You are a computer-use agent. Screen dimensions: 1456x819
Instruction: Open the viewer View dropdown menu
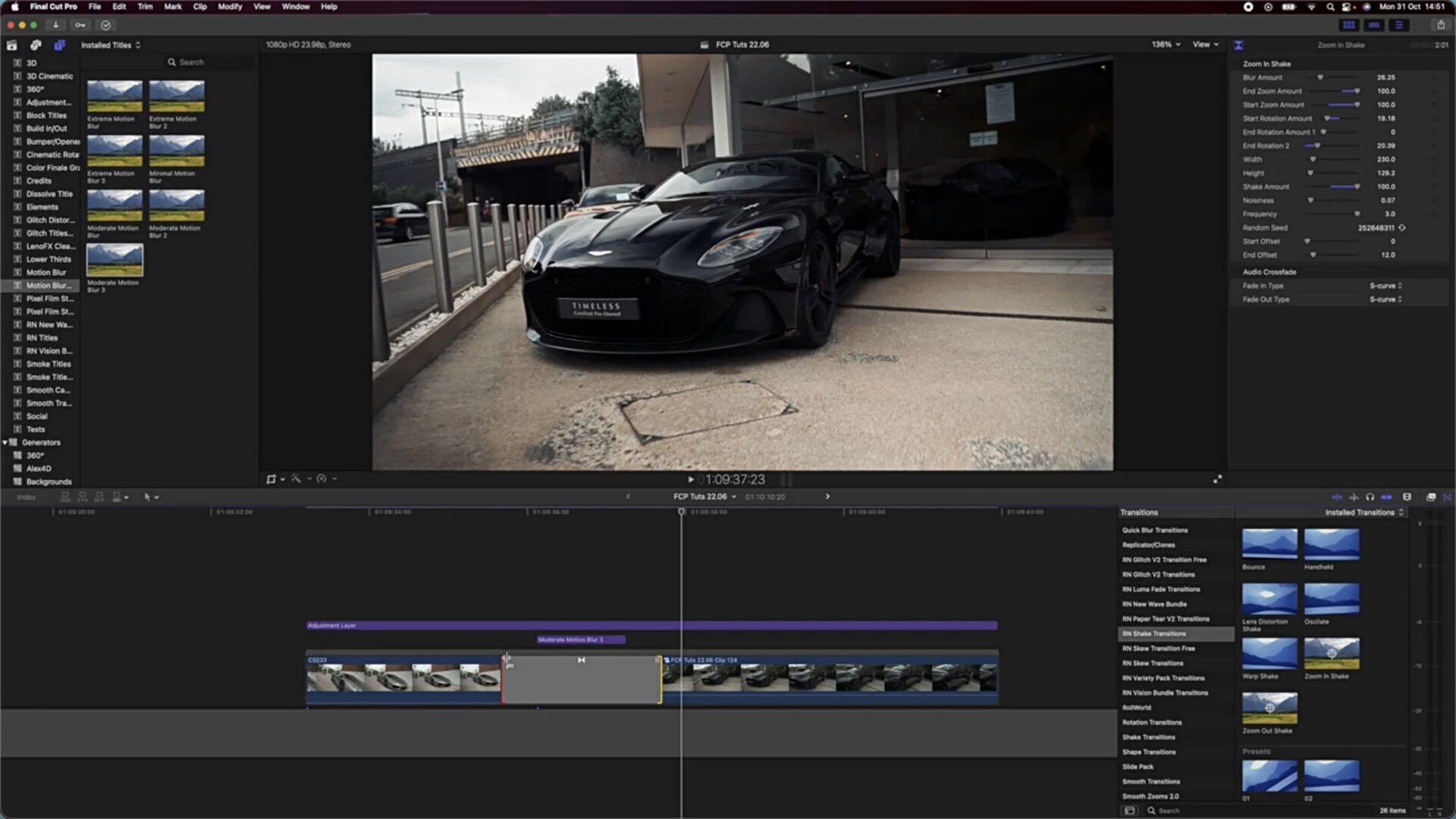pyautogui.click(x=1205, y=45)
